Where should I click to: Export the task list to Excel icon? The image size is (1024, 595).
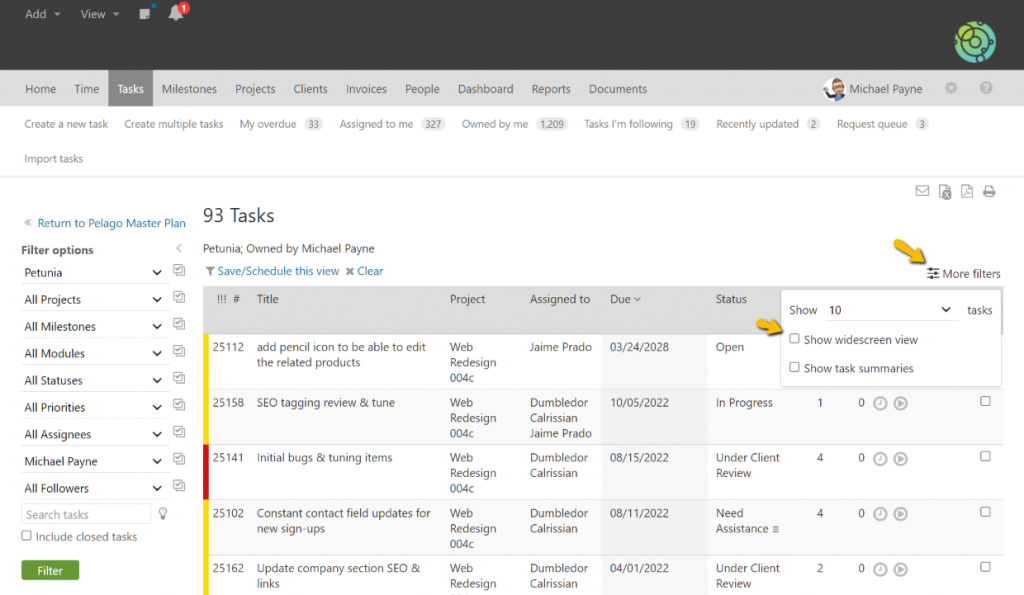click(944, 191)
